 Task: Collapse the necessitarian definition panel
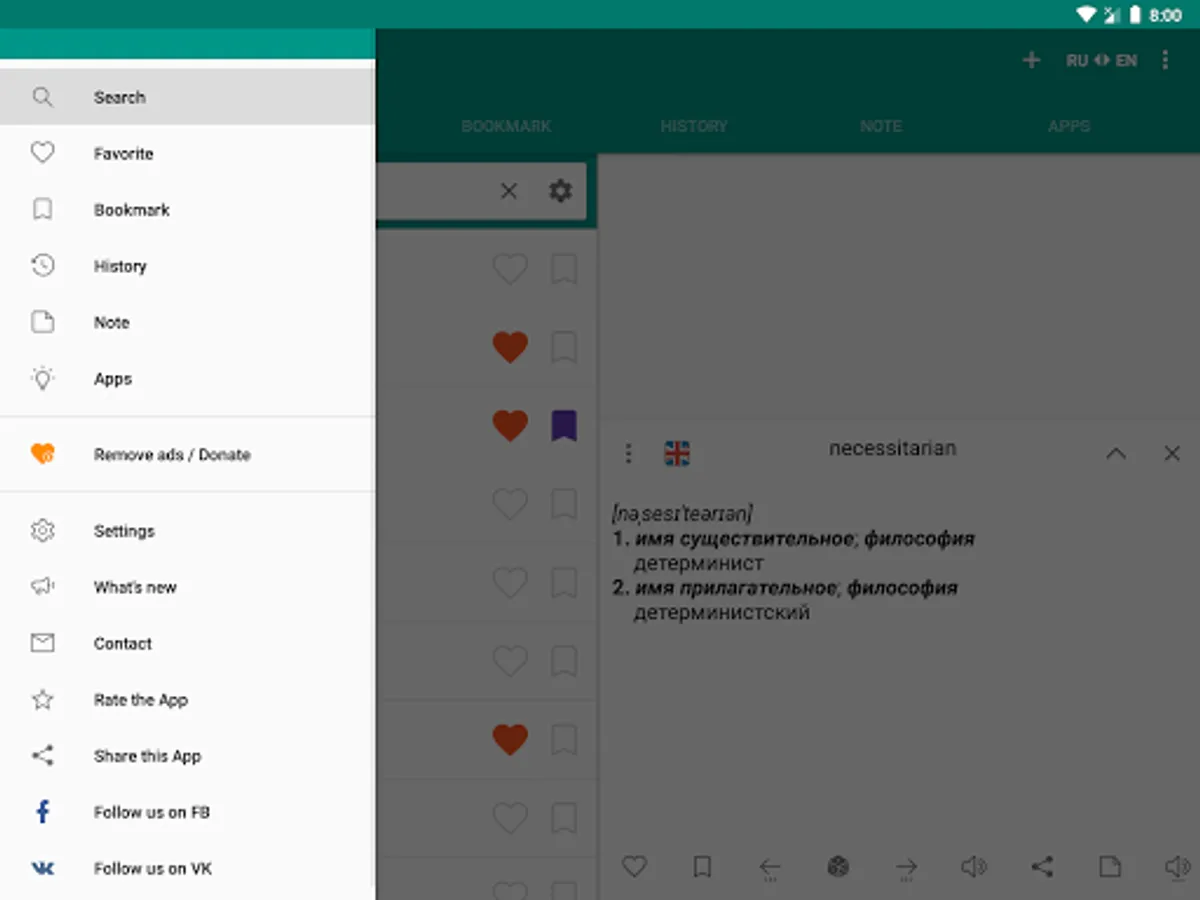click(1116, 454)
